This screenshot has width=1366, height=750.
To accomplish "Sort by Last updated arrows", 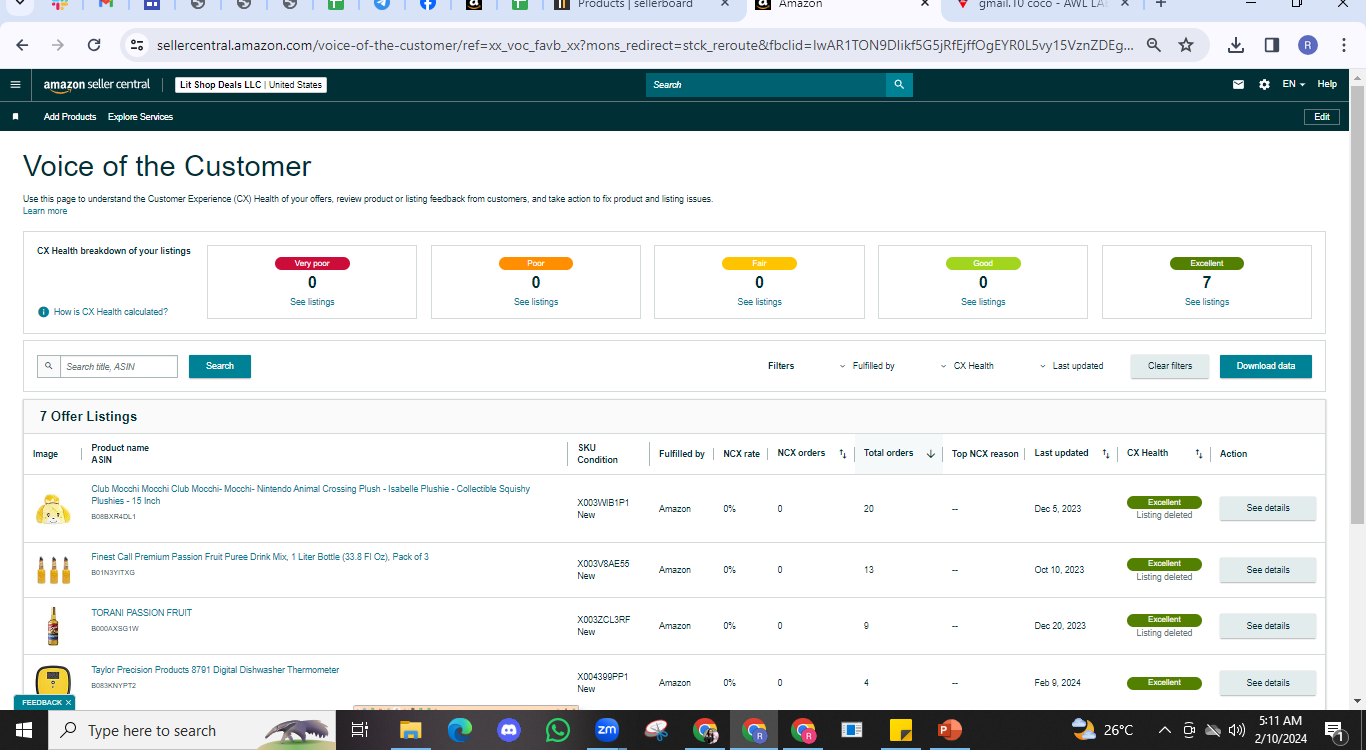I will click(x=1105, y=454).
